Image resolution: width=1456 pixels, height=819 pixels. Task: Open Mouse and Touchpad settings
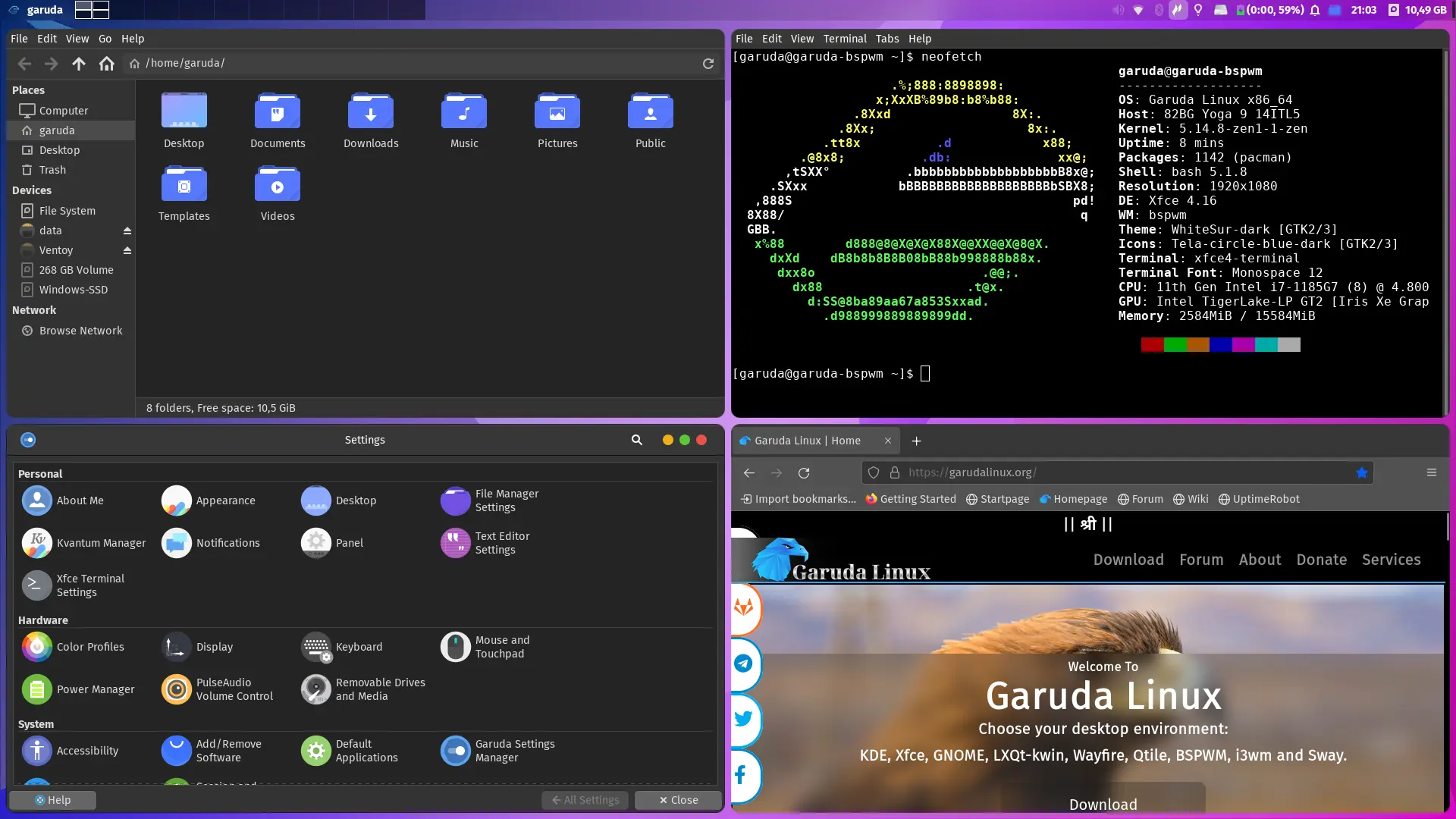point(485,647)
